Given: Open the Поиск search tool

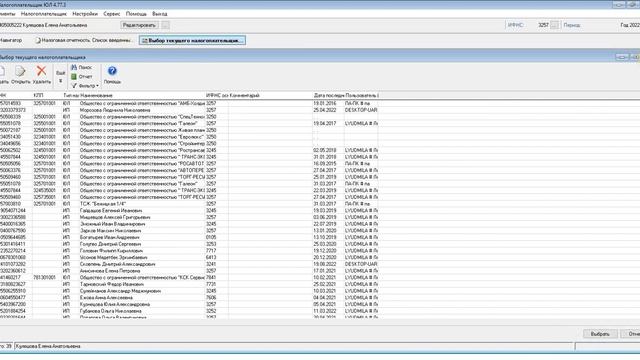Looking at the screenshot, I should 82,67.
